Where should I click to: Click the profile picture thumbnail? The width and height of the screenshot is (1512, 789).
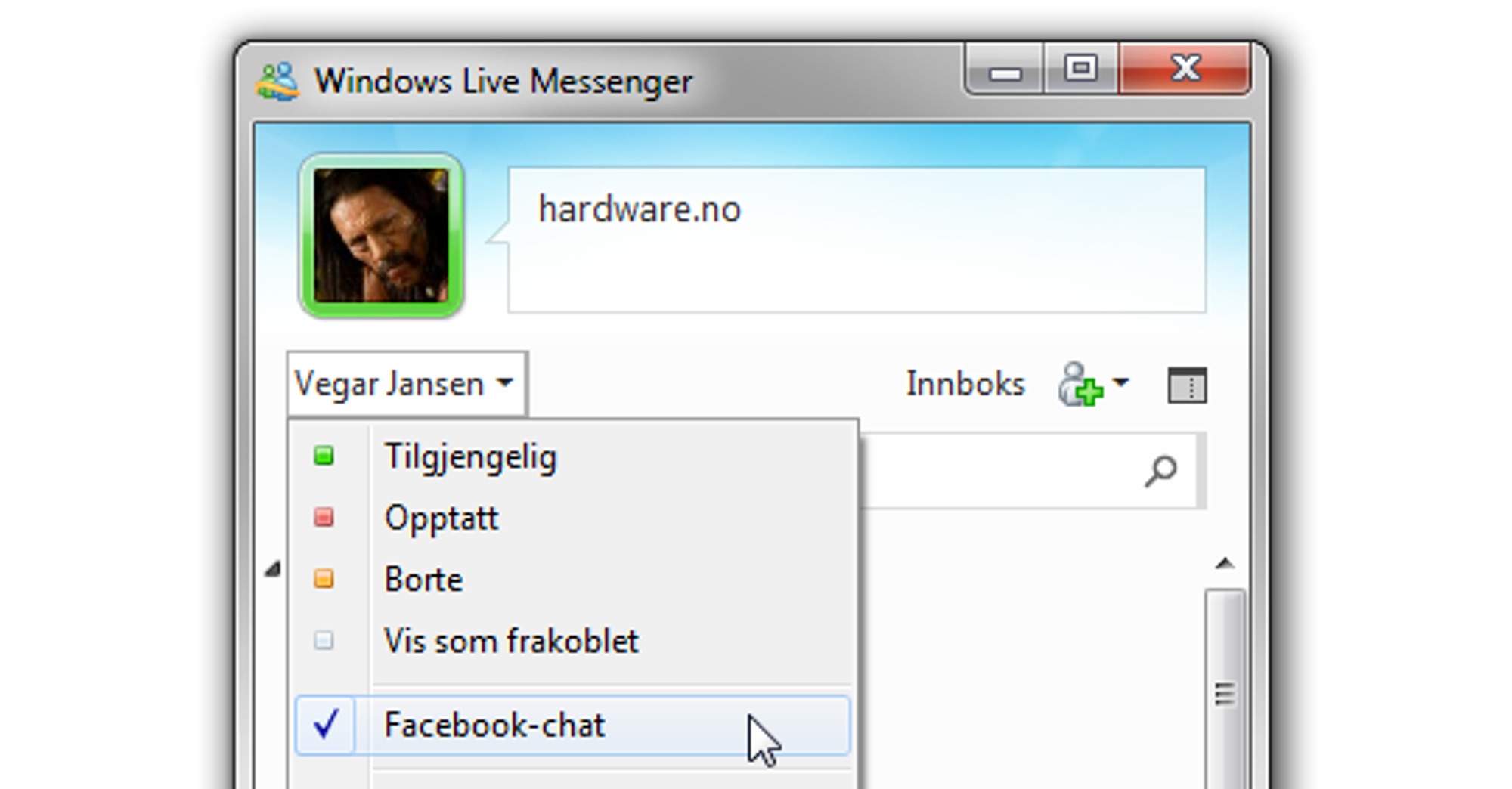tap(381, 236)
